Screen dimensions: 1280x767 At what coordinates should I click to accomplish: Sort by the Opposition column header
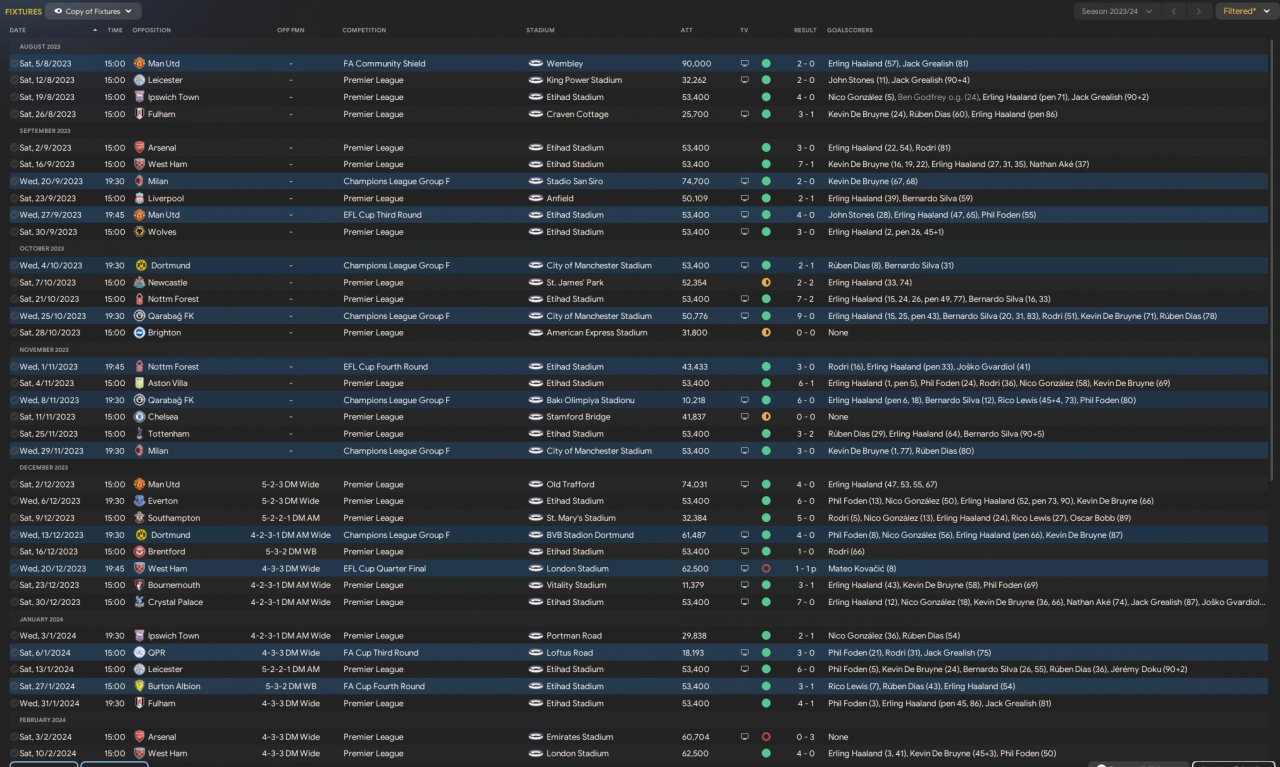tap(152, 30)
